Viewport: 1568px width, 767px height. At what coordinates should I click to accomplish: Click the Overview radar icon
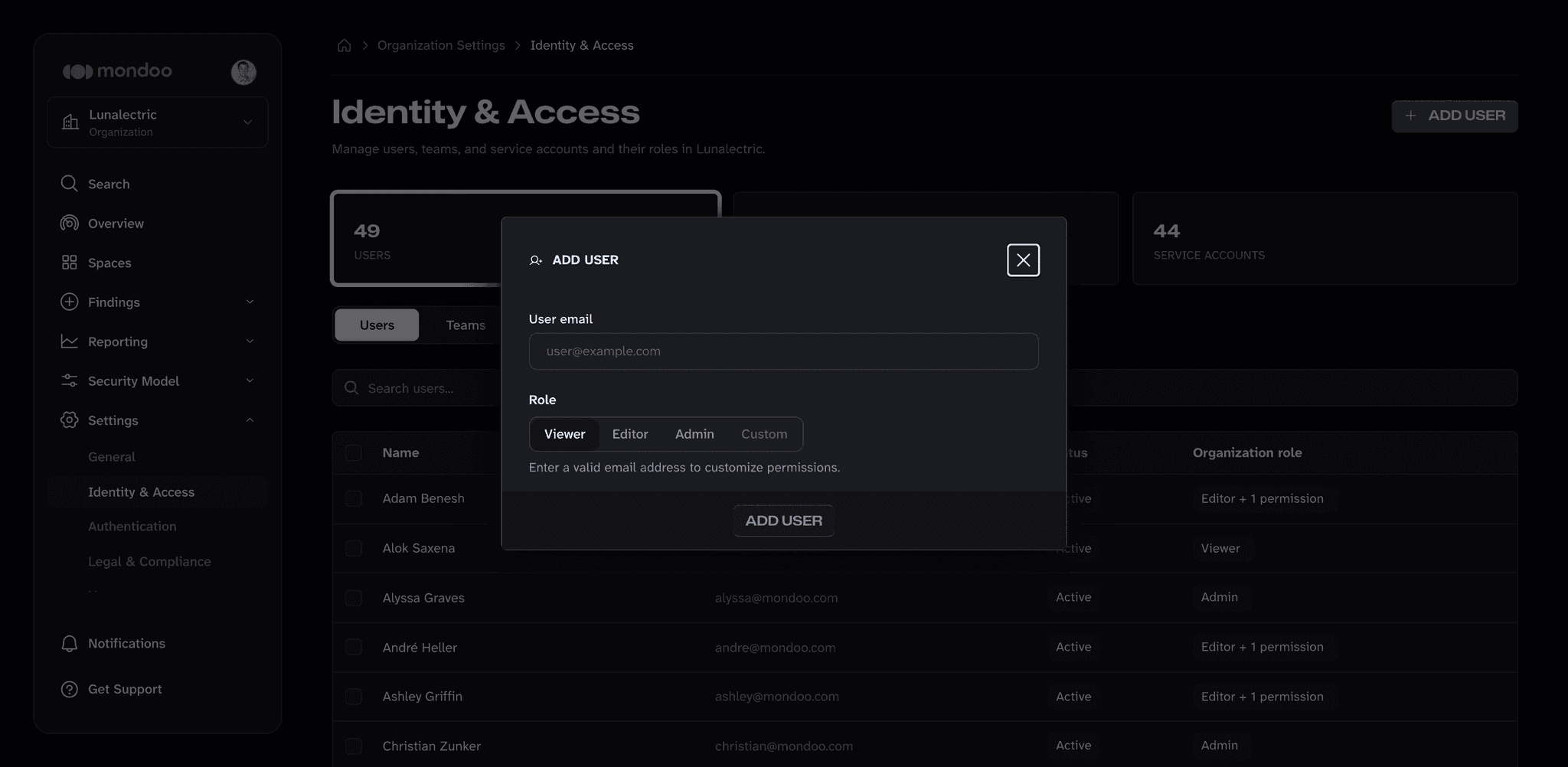69,223
